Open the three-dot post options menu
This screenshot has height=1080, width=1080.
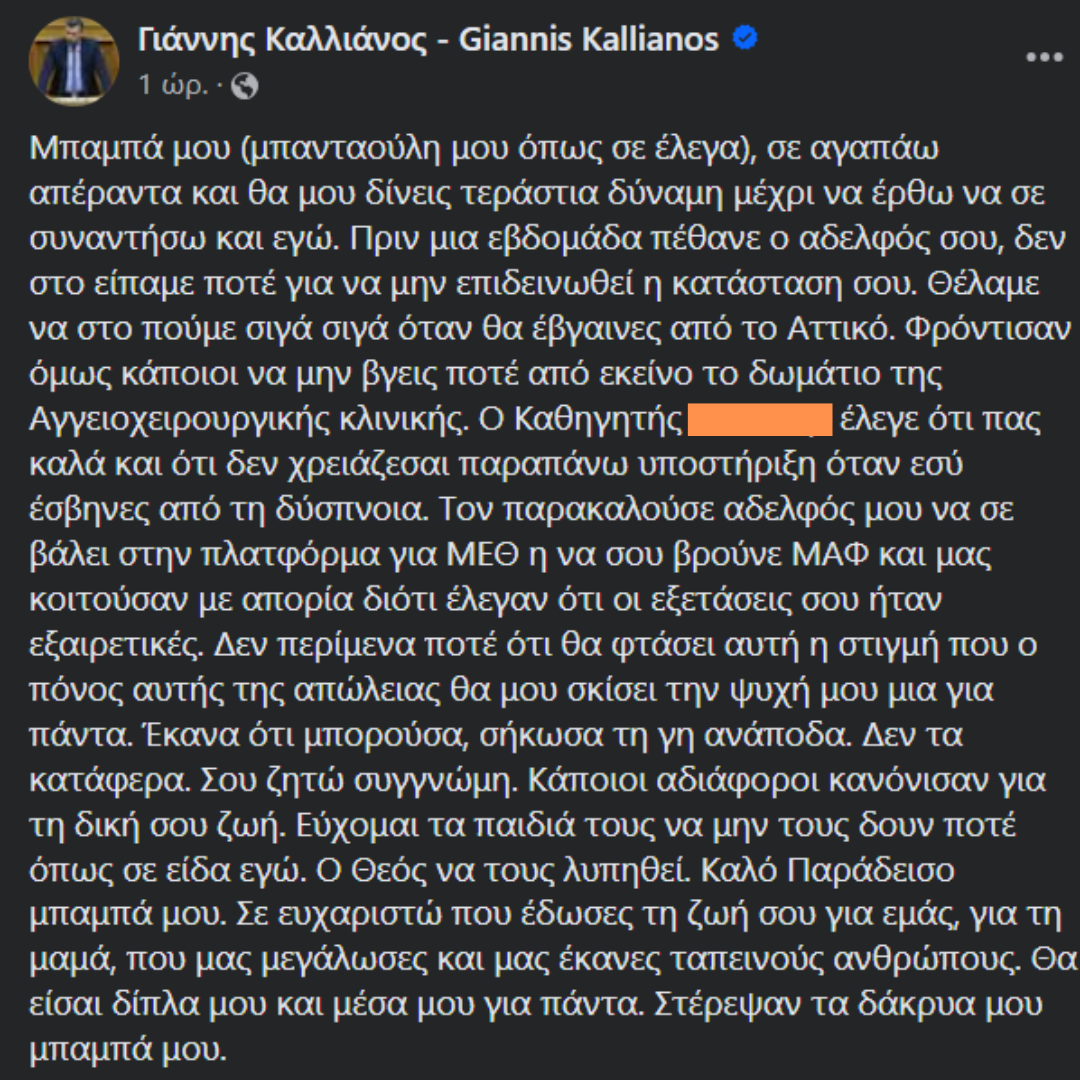[1044, 57]
